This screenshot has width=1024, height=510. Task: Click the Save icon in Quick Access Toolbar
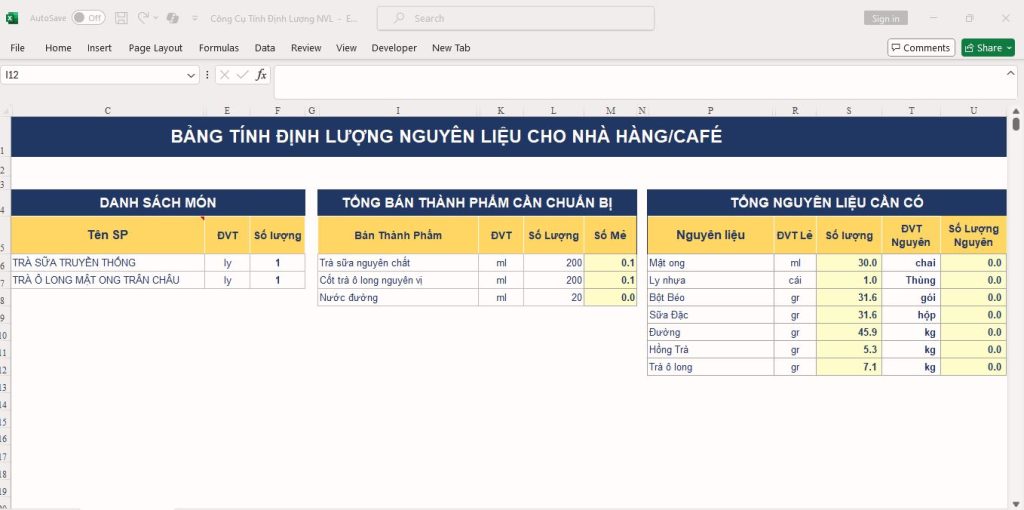tap(121, 18)
